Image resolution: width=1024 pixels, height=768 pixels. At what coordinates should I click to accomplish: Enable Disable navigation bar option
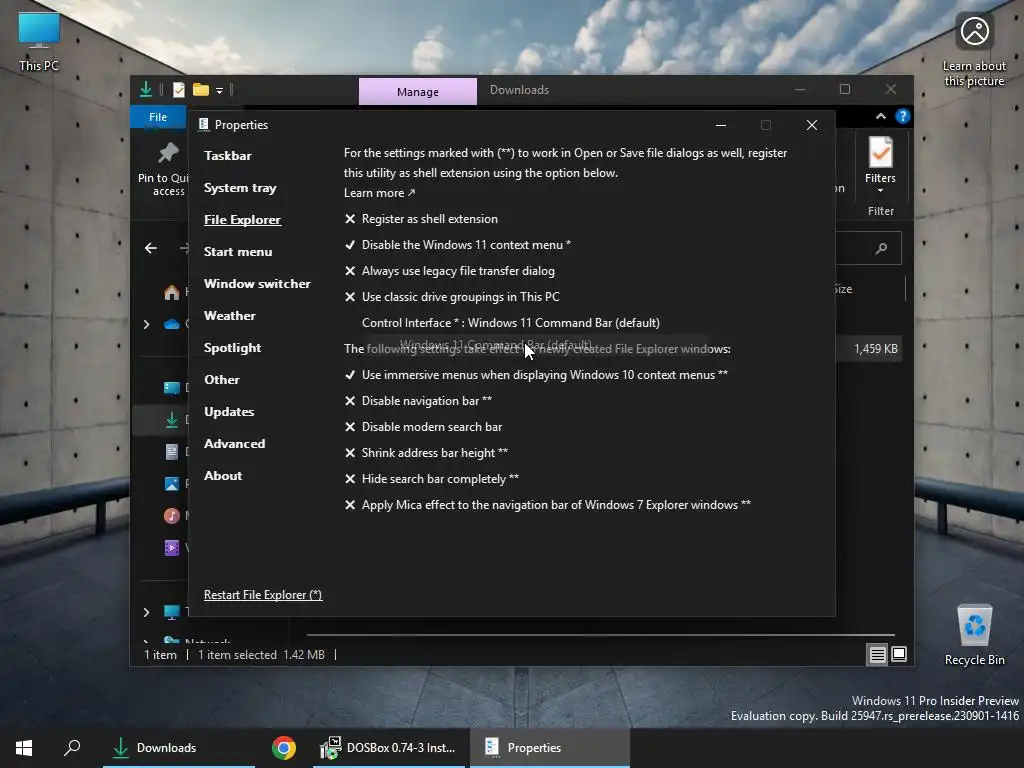click(418, 401)
